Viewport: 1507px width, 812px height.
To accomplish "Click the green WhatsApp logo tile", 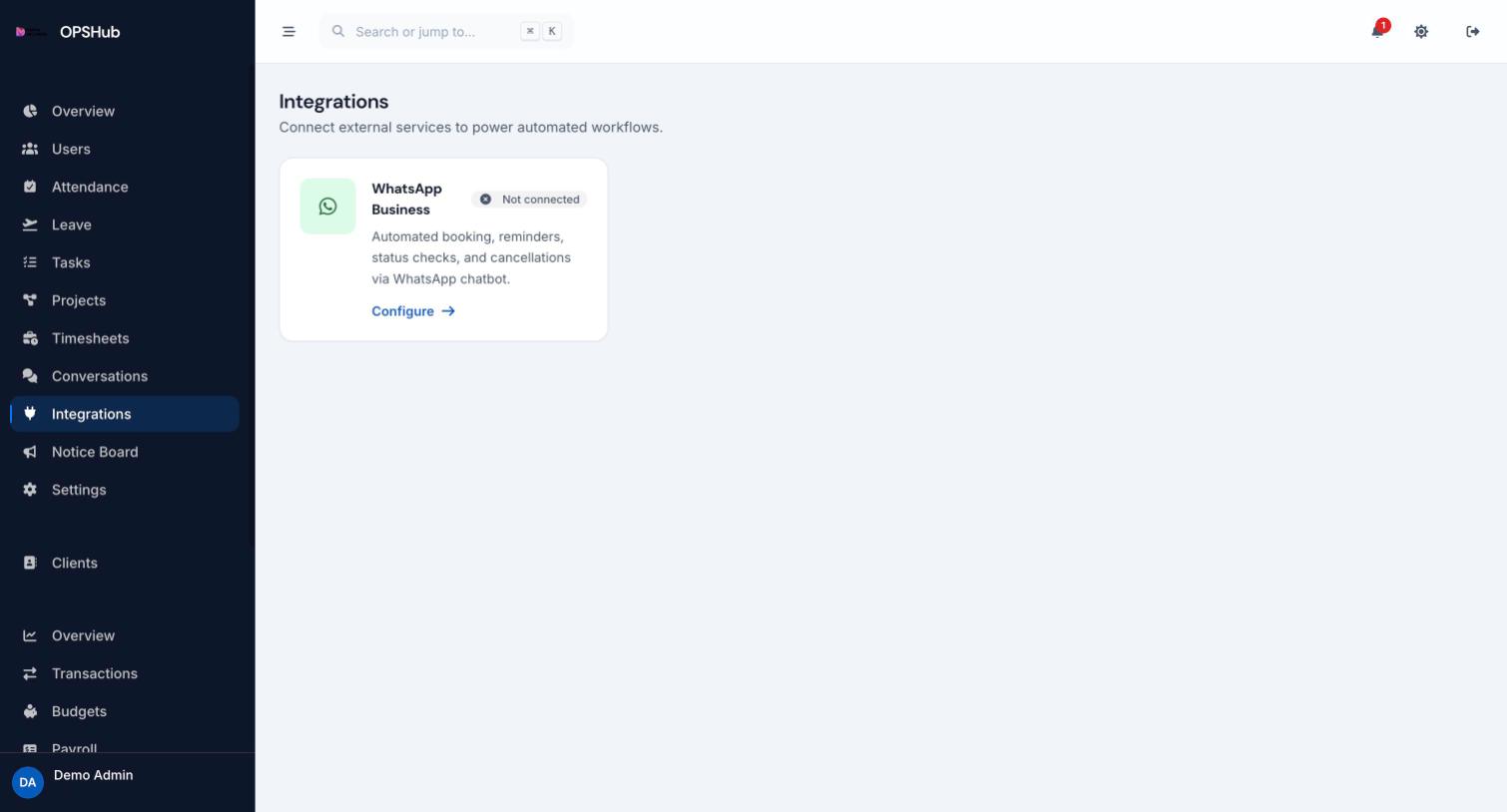I will tap(327, 206).
